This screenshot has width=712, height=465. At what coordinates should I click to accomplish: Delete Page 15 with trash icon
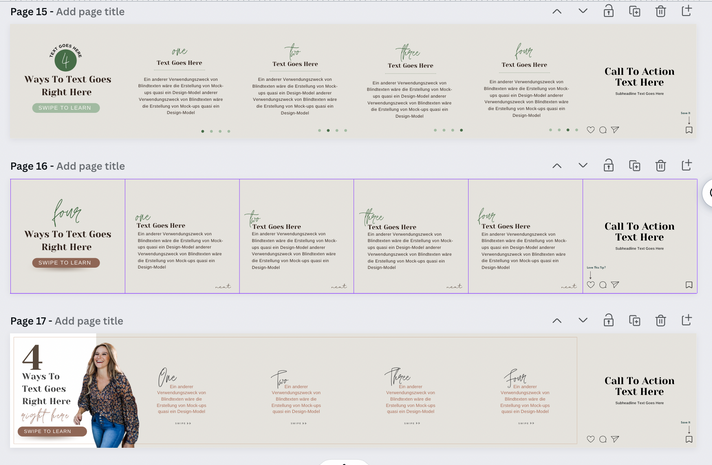661,11
